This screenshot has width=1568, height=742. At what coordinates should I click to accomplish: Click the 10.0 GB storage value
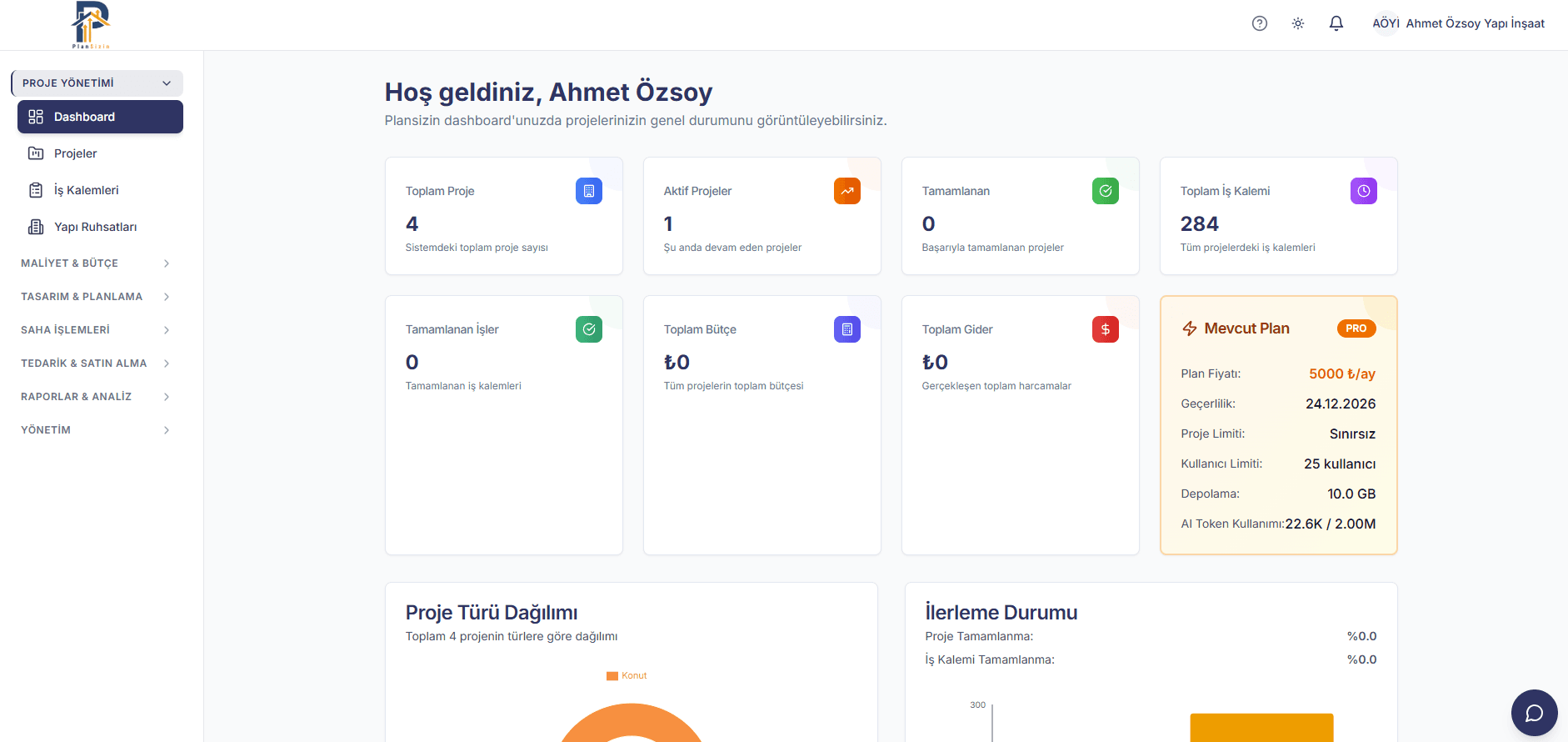(x=1351, y=494)
